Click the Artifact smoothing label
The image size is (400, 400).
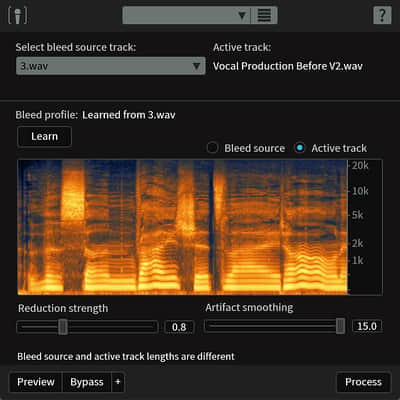tap(249, 307)
